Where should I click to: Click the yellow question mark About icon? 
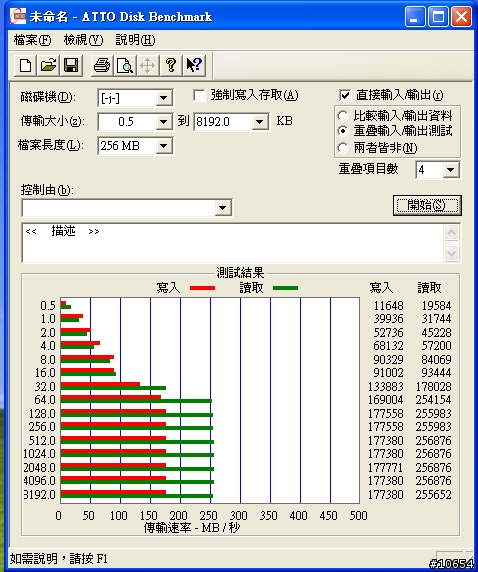(171, 66)
